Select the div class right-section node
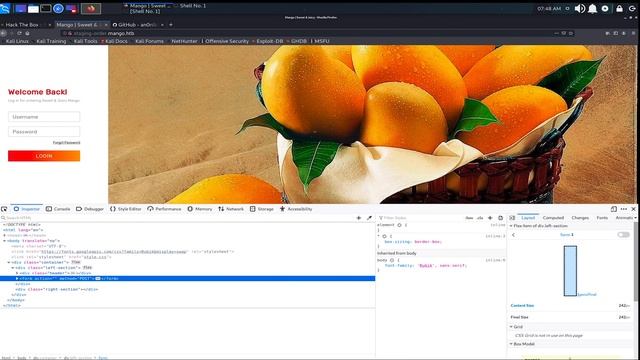This screenshot has width=640, height=360. point(57,289)
